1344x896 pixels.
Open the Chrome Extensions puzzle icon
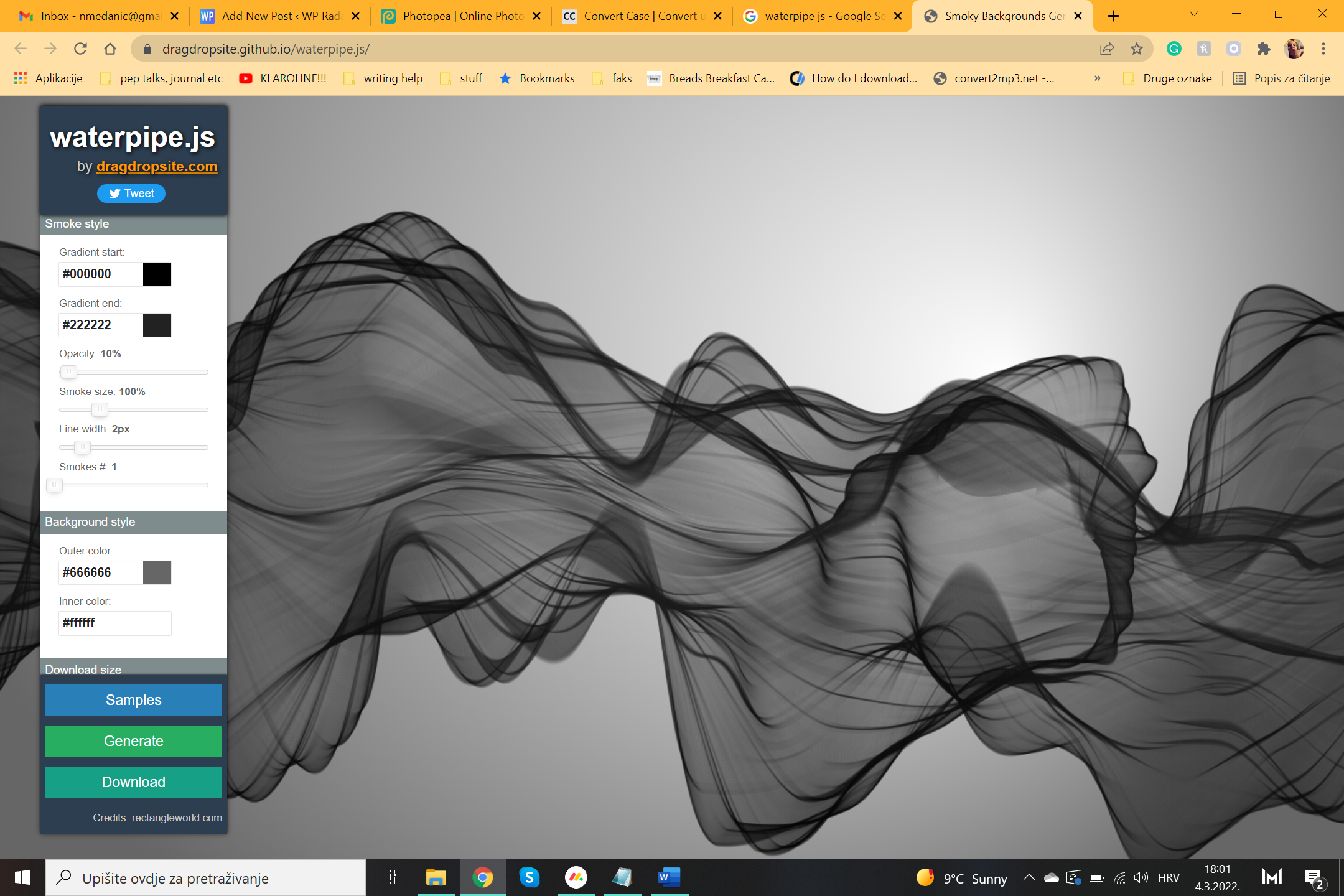pos(1263,49)
